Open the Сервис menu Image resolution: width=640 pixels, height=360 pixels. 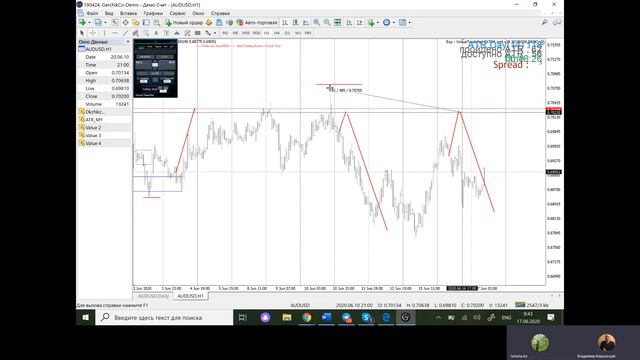click(178, 13)
